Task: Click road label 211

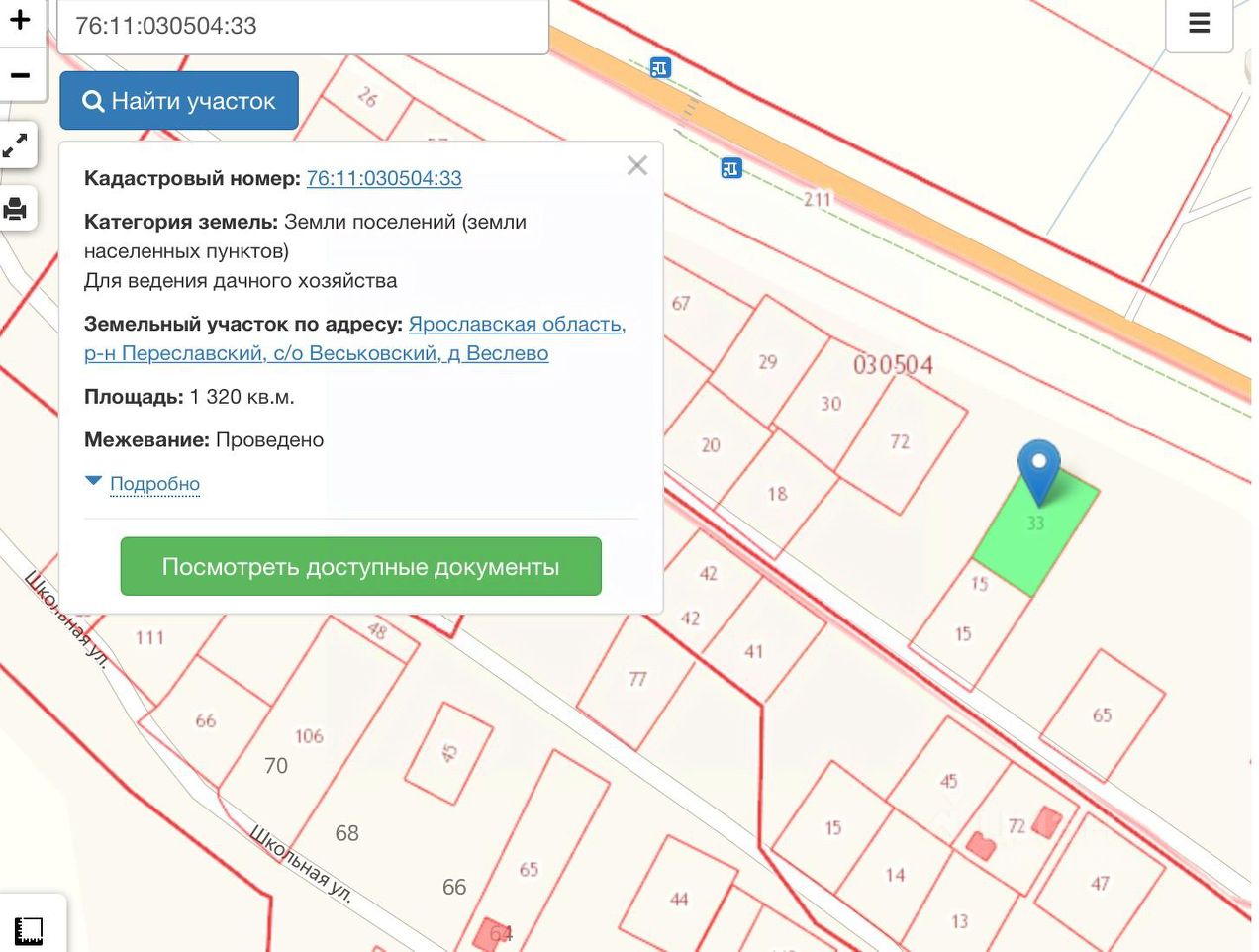Action: (x=818, y=199)
